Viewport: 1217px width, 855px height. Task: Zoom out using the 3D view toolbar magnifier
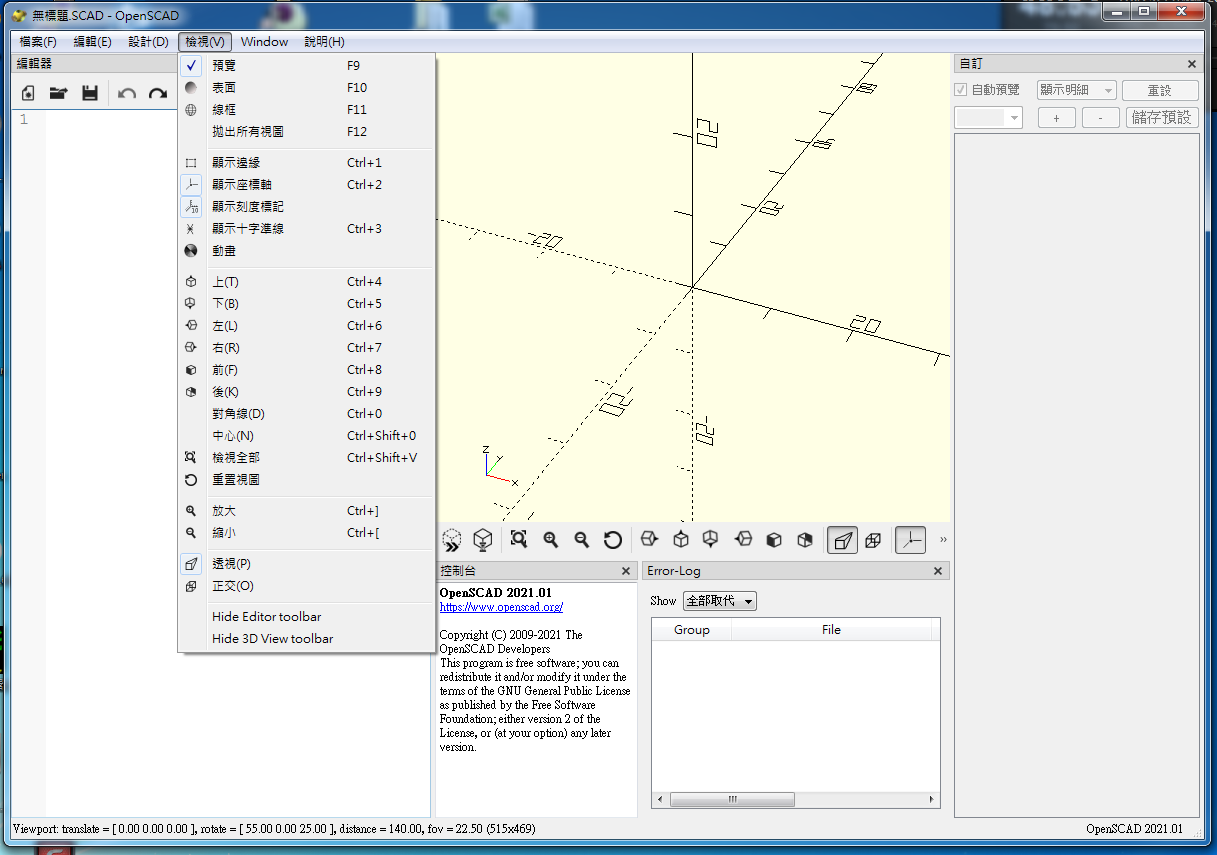coord(581,540)
